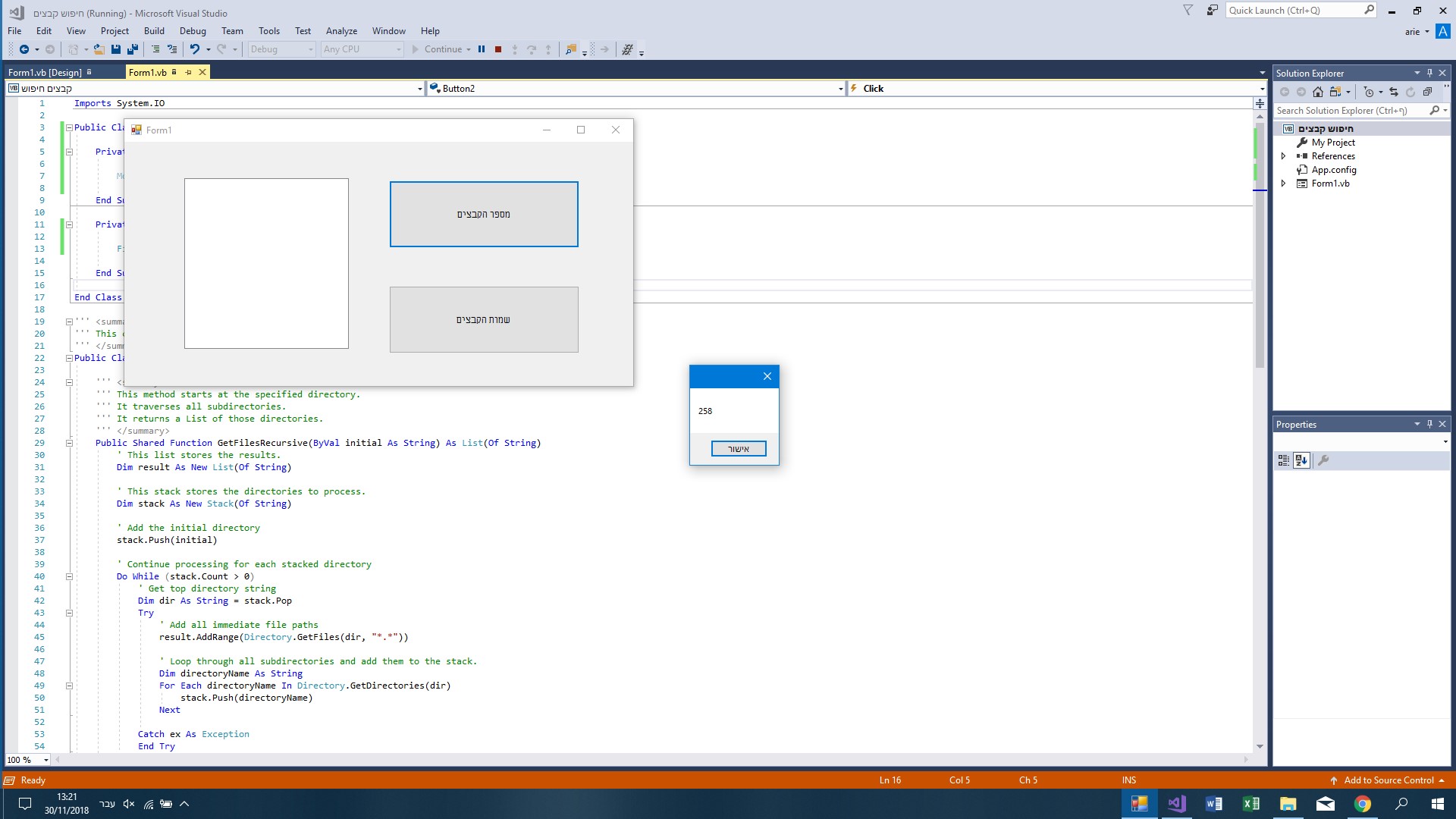Screen dimensions: 1456x819
Task: Click Solution Explorer Home icon
Action: coord(1318,92)
